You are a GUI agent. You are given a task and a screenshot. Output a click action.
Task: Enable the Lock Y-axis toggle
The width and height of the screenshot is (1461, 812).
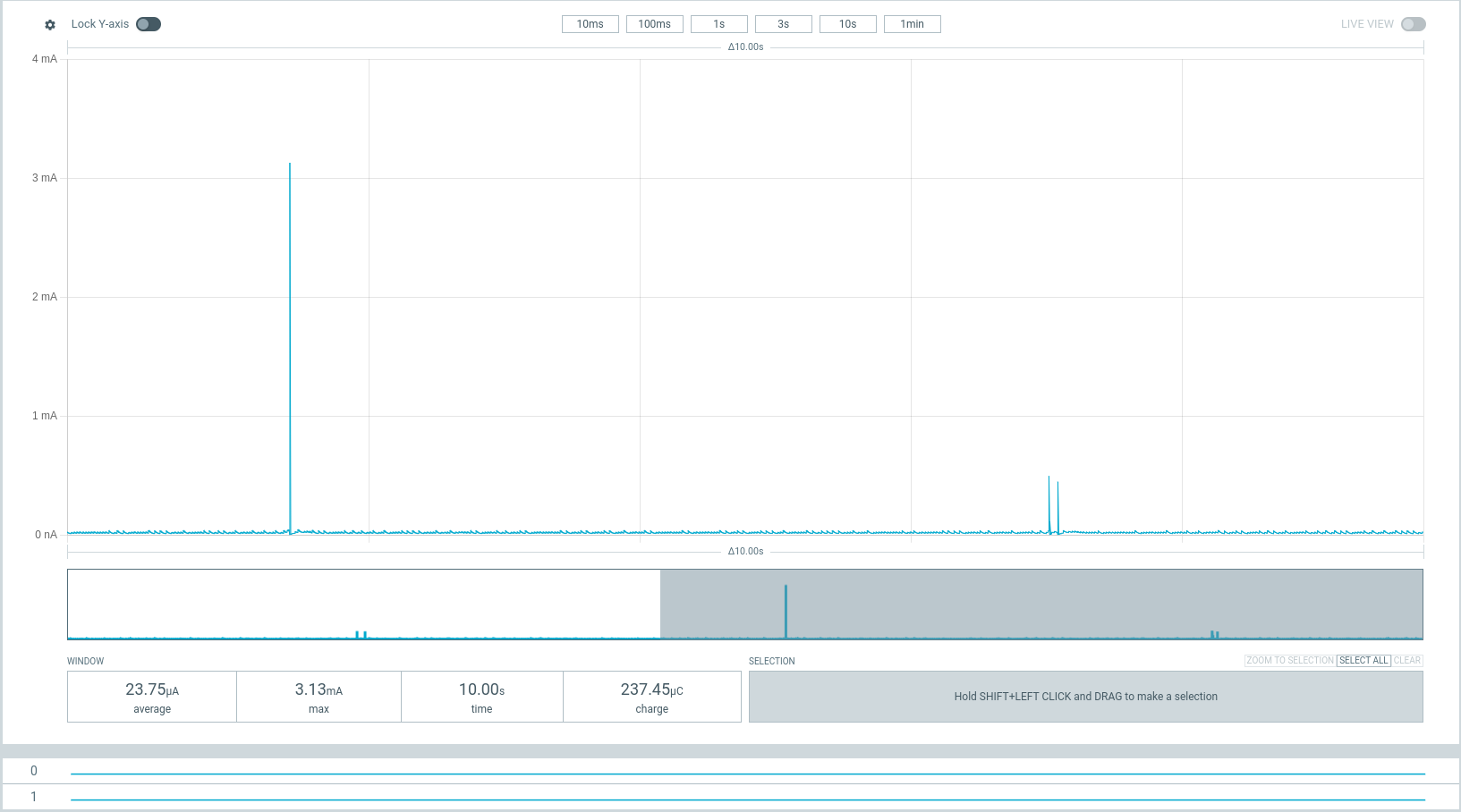[x=149, y=24]
